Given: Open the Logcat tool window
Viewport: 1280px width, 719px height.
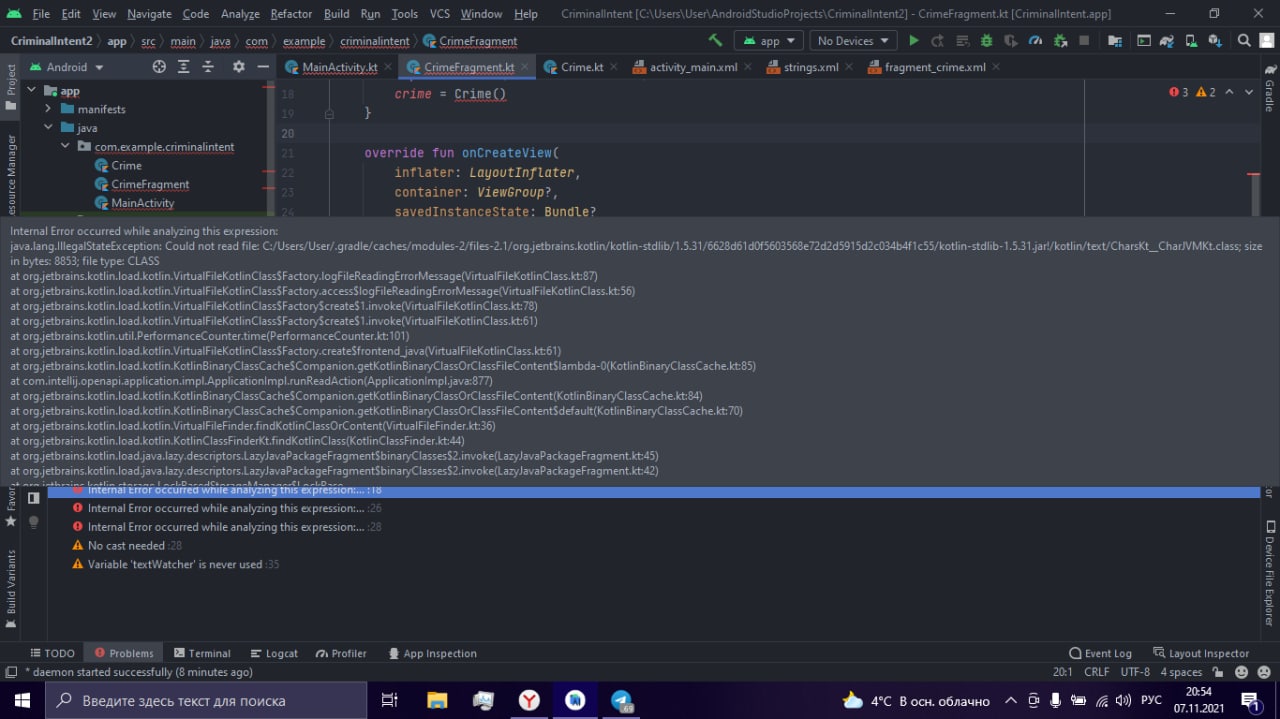Looking at the screenshot, I should pos(274,653).
